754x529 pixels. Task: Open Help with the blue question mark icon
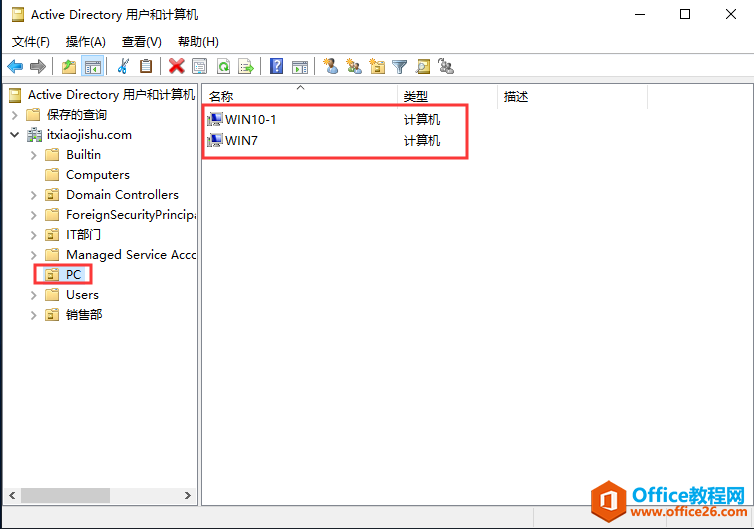point(276,66)
